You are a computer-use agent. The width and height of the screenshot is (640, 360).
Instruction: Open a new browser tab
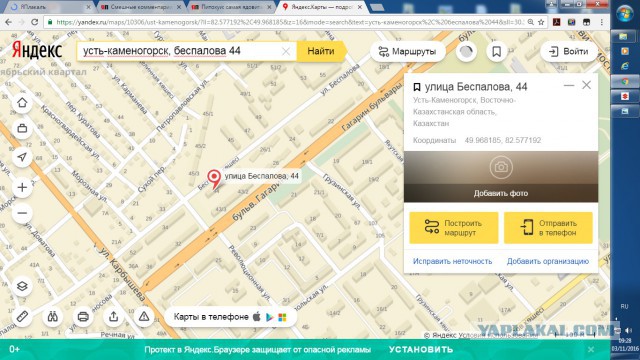pos(377,7)
